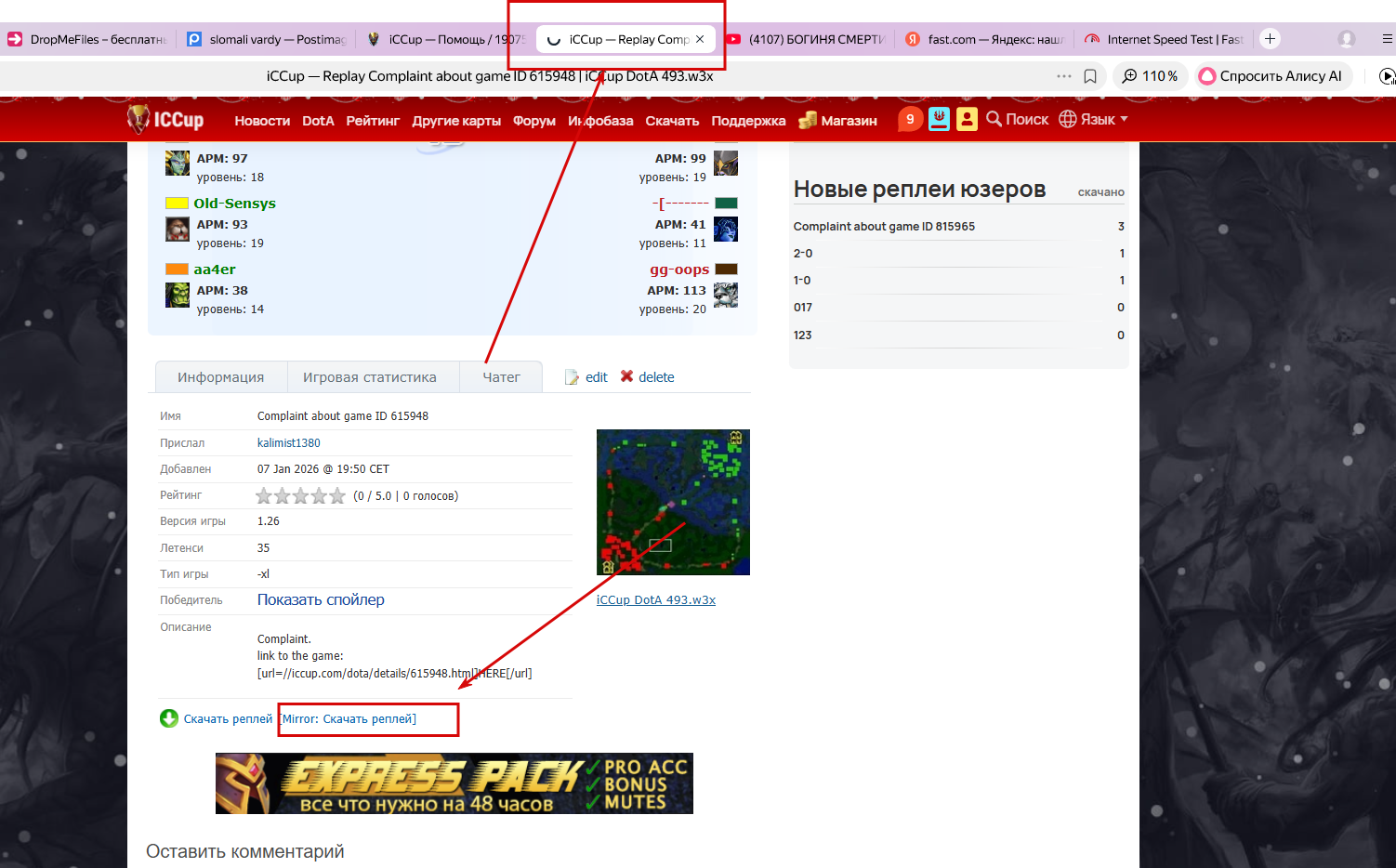Open the DotA menu item
Viewport: 1396px width, 868px height.
pos(318,121)
